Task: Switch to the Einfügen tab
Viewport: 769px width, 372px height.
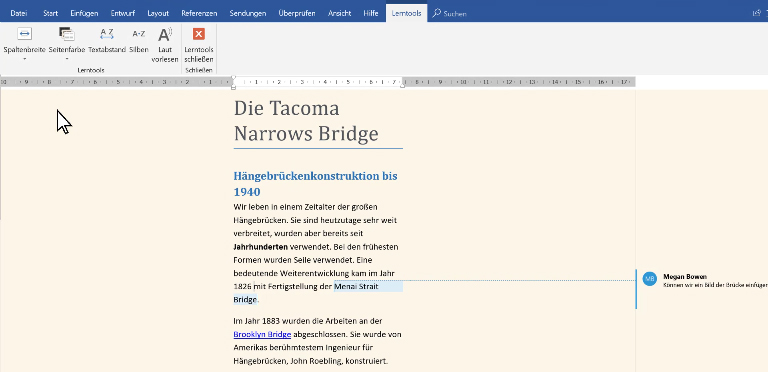Action: tap(84, 13)
